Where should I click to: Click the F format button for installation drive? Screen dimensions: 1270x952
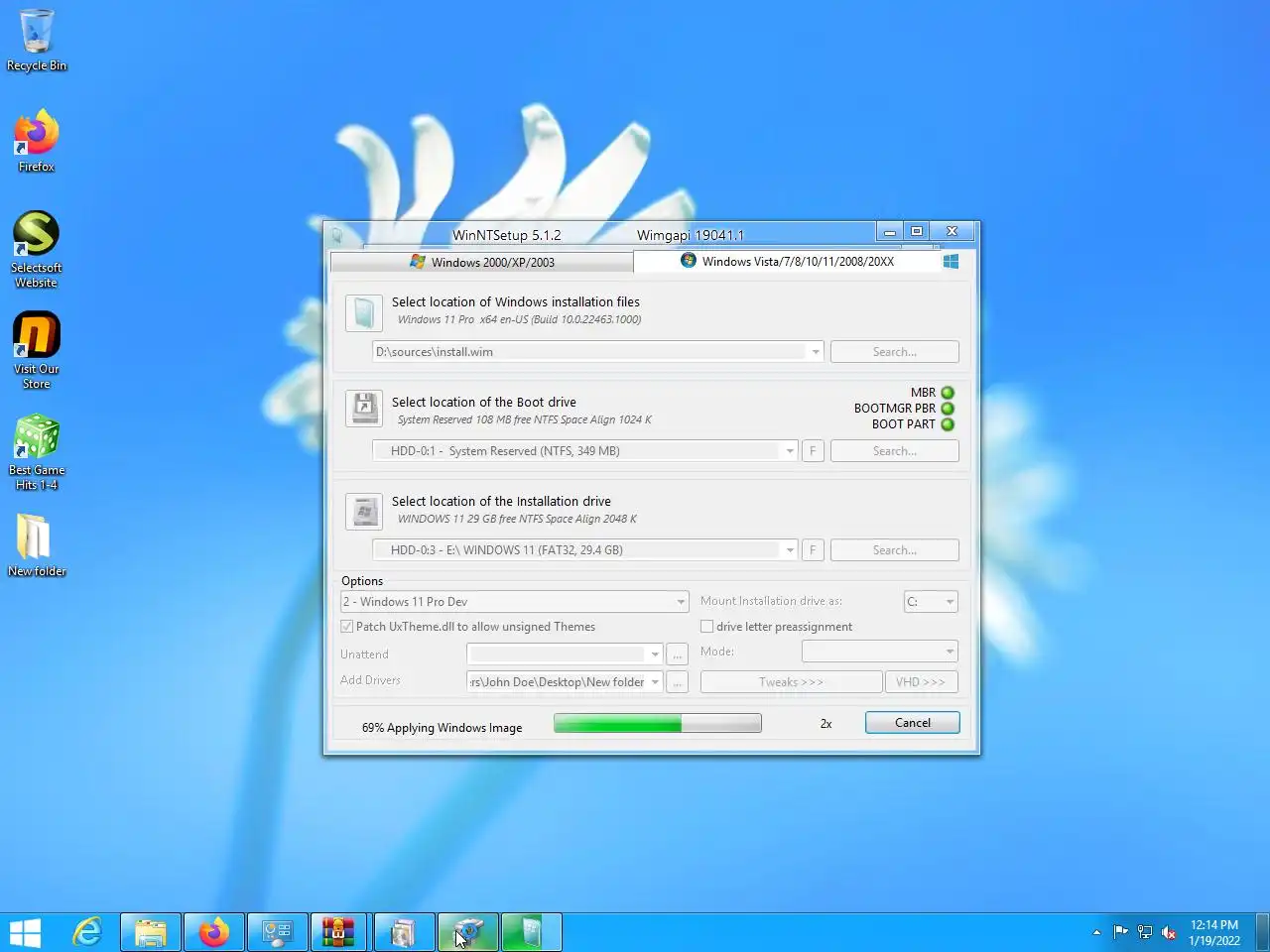point(813,550)
